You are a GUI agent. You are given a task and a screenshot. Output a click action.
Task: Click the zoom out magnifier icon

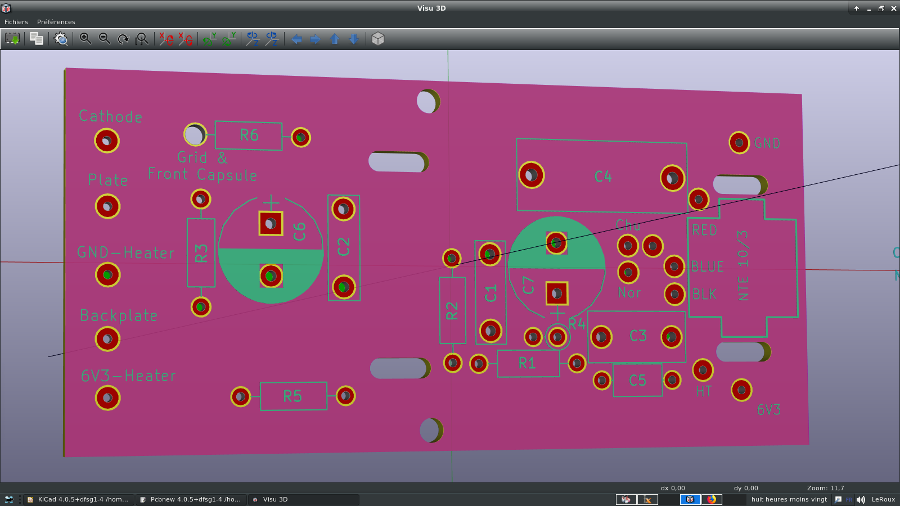pyautogui.click(x=104, y=39)
